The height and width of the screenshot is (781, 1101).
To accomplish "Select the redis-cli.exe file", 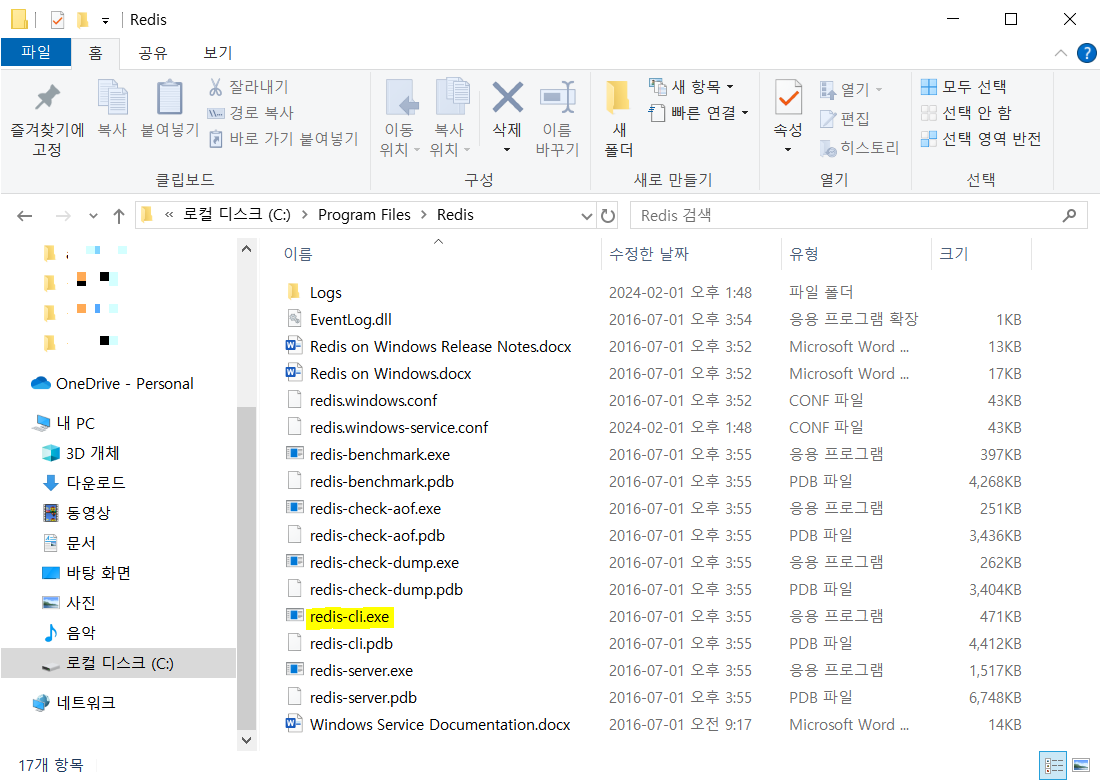I will [x=349, y=617].
